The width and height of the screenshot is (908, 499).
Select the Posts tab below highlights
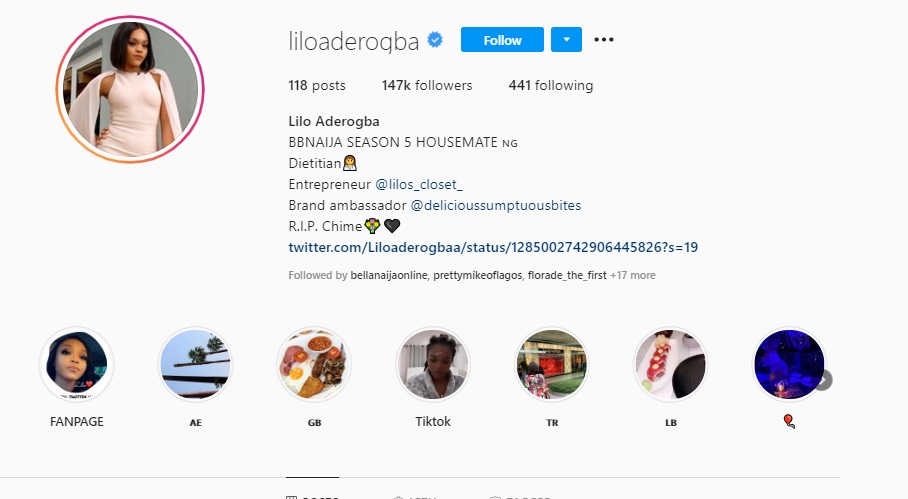[312, 493]
